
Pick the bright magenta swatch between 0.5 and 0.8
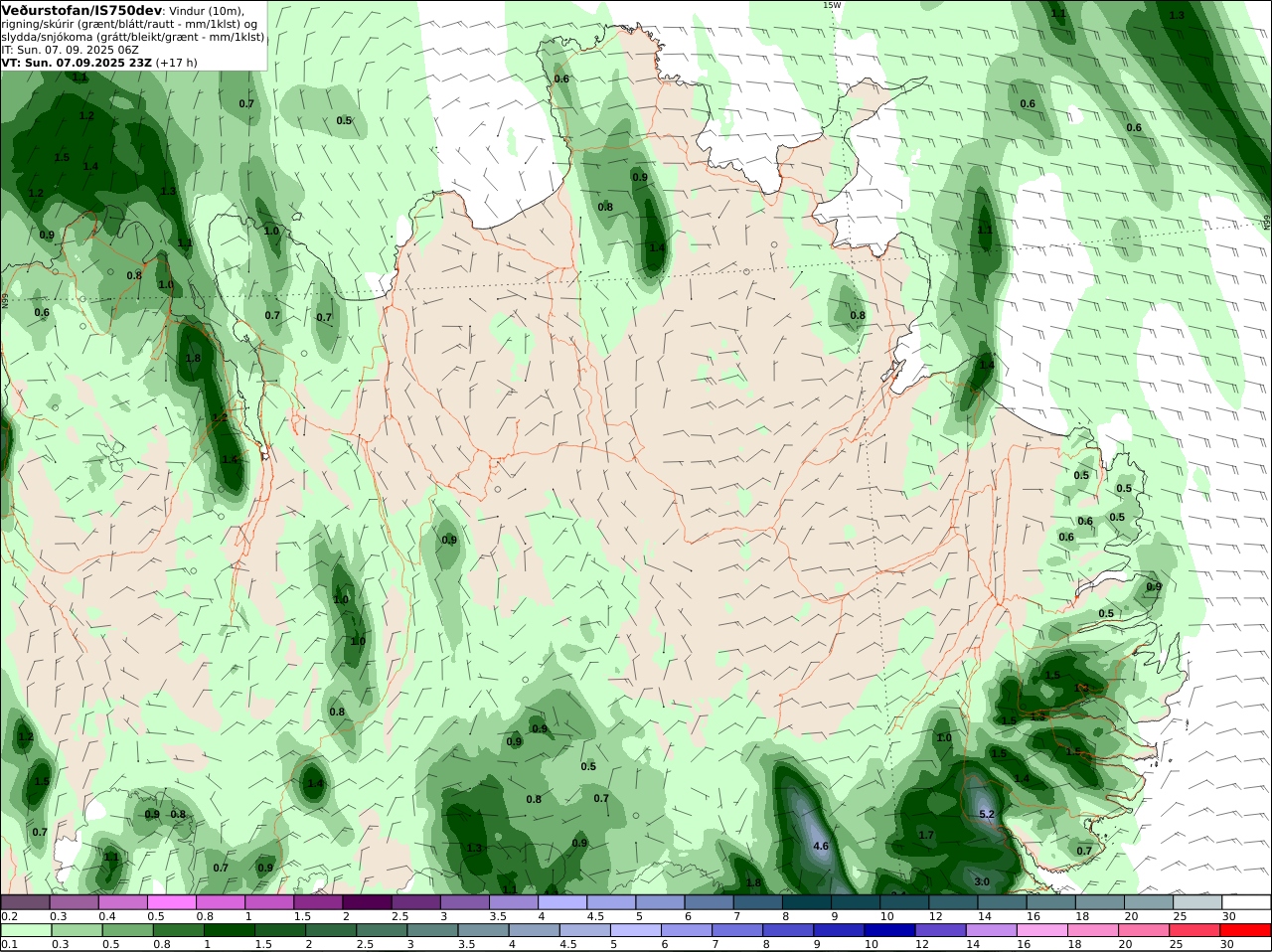tap(171, 902)
